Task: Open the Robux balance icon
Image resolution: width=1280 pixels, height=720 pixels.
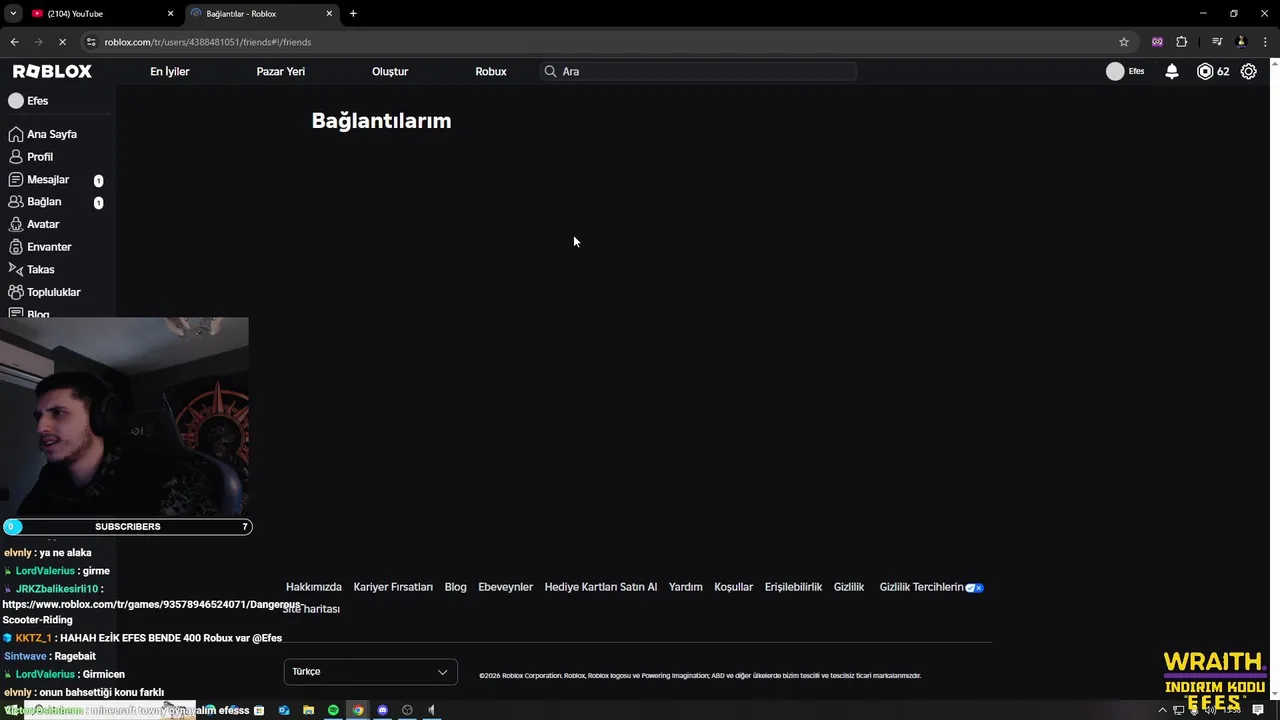Action: 1205,71
